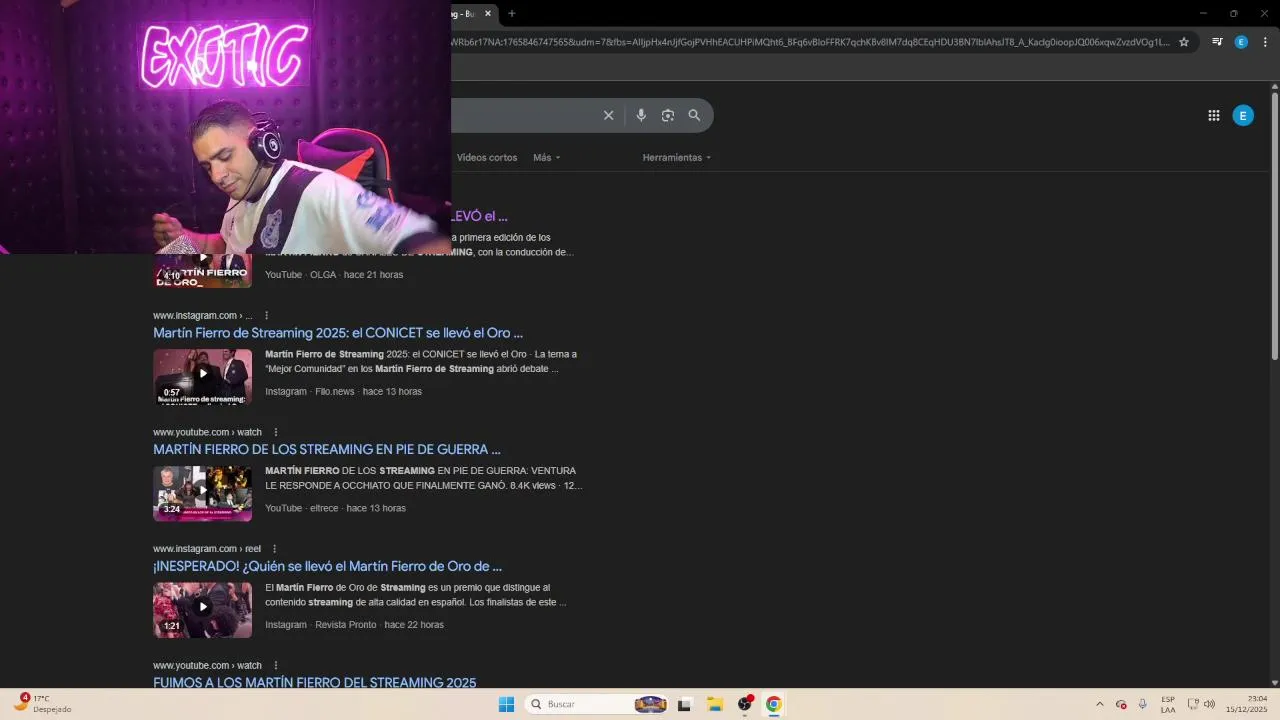Viewport: 1280px width, 720px height.
Task: Close the current browser tab
Action: coord(488,13)
